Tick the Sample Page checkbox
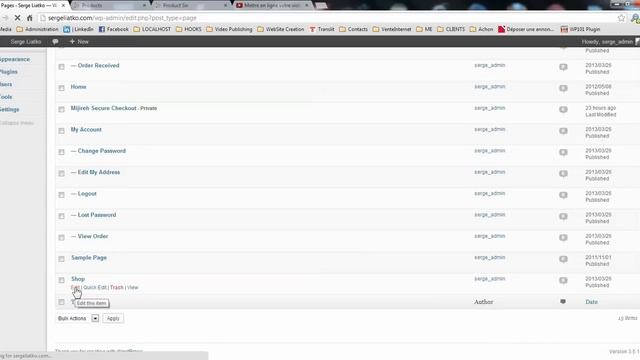Viewport: 640px width, 360px height. (x=61, y=259)
